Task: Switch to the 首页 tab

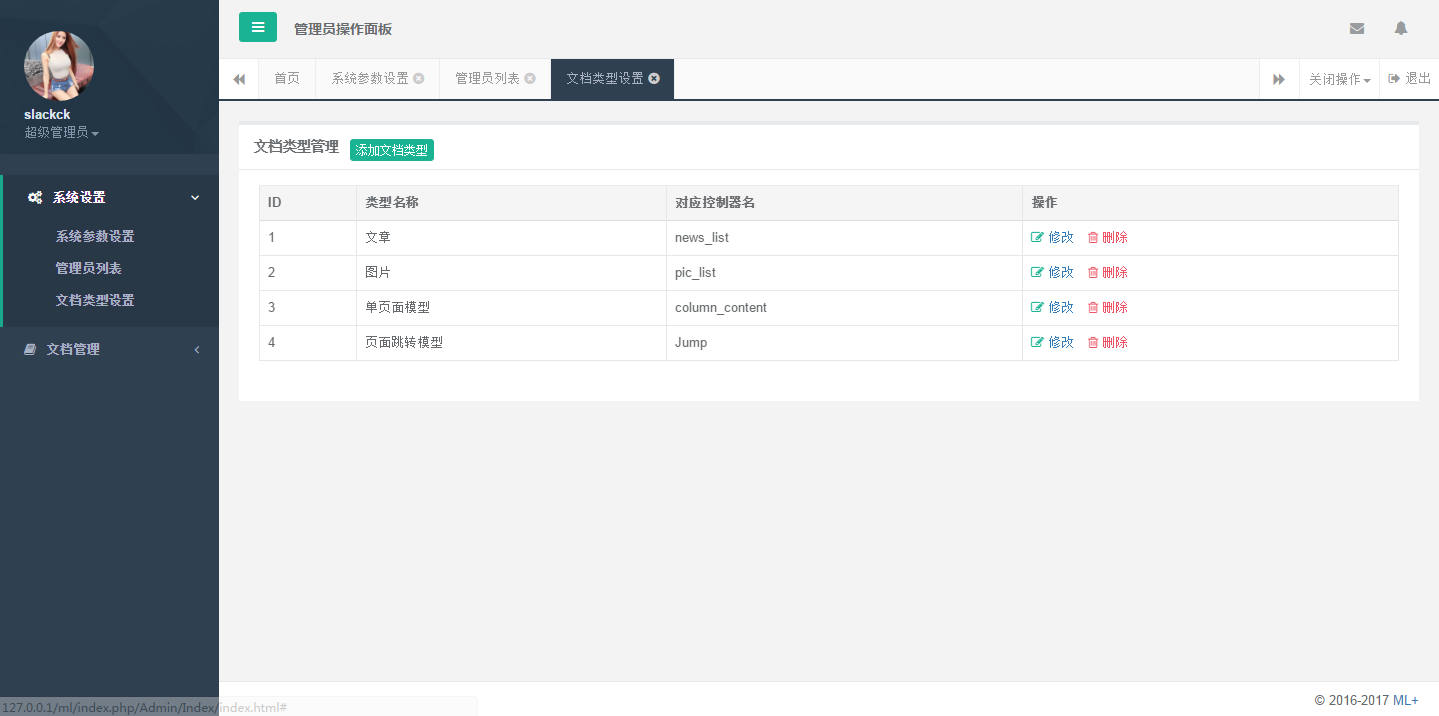Action: point(287,79)
